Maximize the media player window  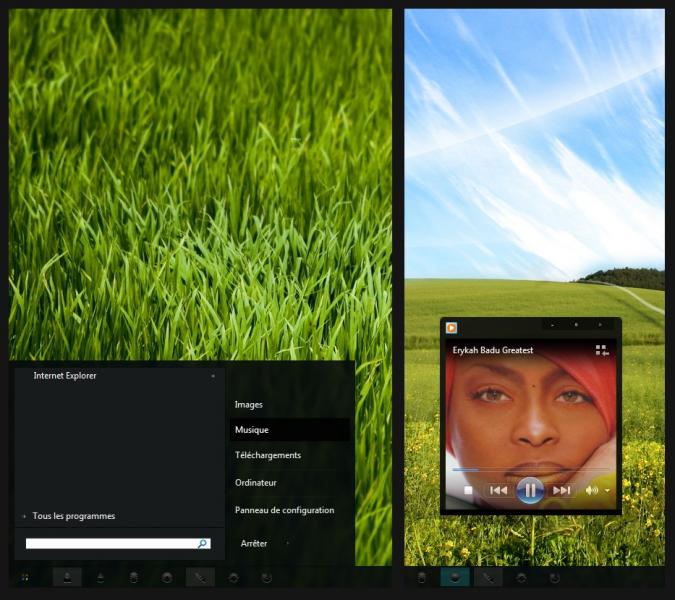576,325
